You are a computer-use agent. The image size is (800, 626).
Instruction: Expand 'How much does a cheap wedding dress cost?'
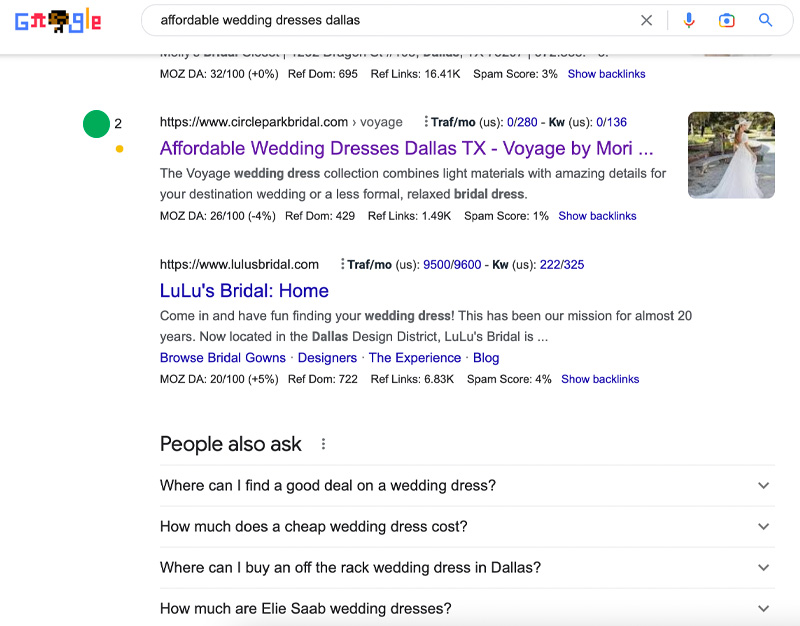[467, 527]
